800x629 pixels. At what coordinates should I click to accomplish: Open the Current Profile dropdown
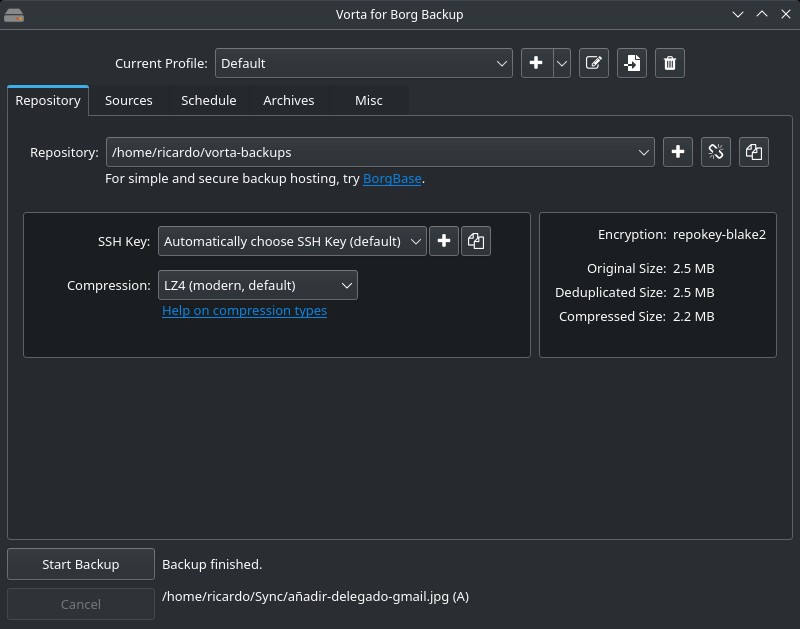point(364,63)
